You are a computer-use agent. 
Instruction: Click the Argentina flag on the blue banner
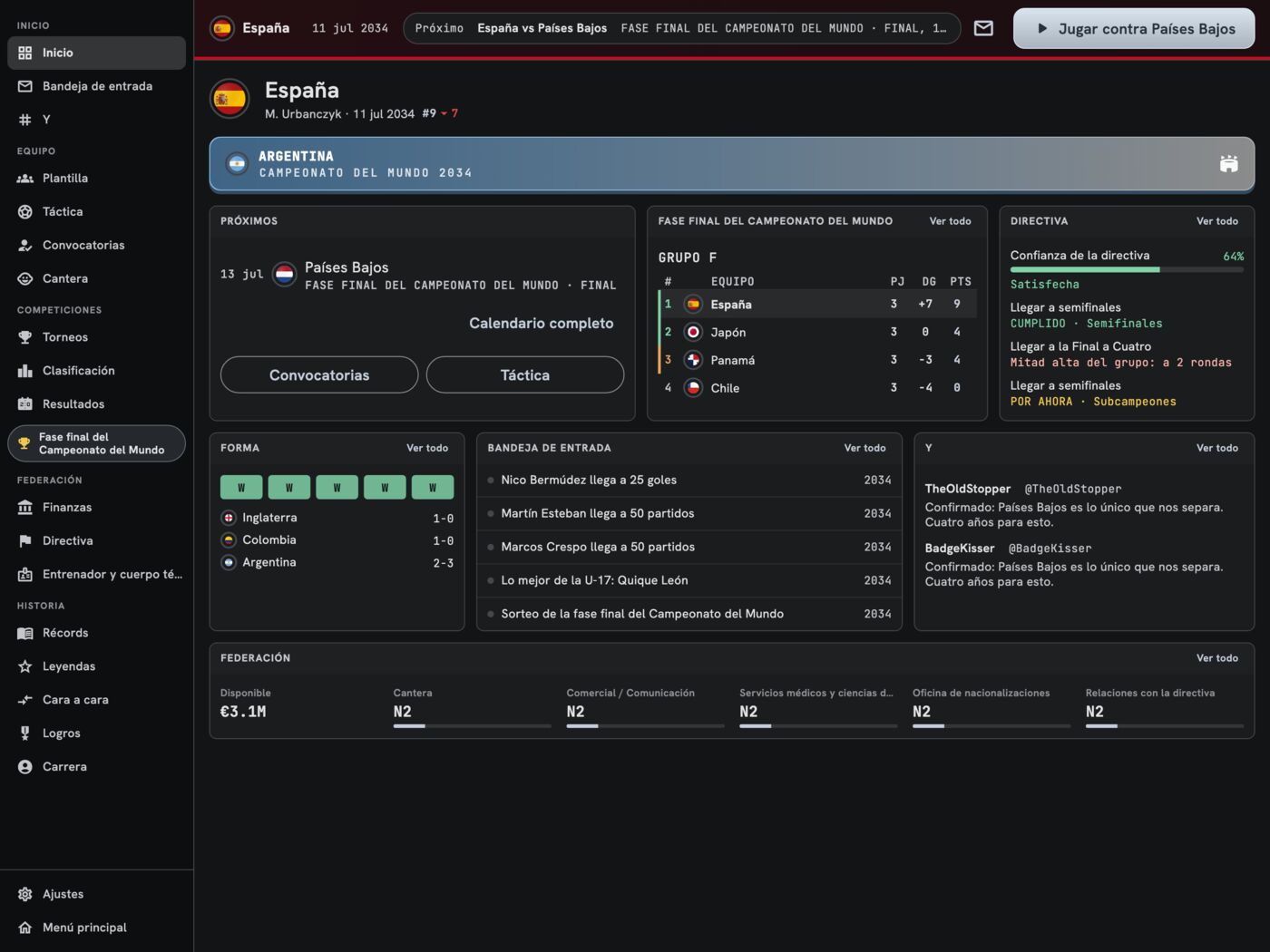pos(238,164)
